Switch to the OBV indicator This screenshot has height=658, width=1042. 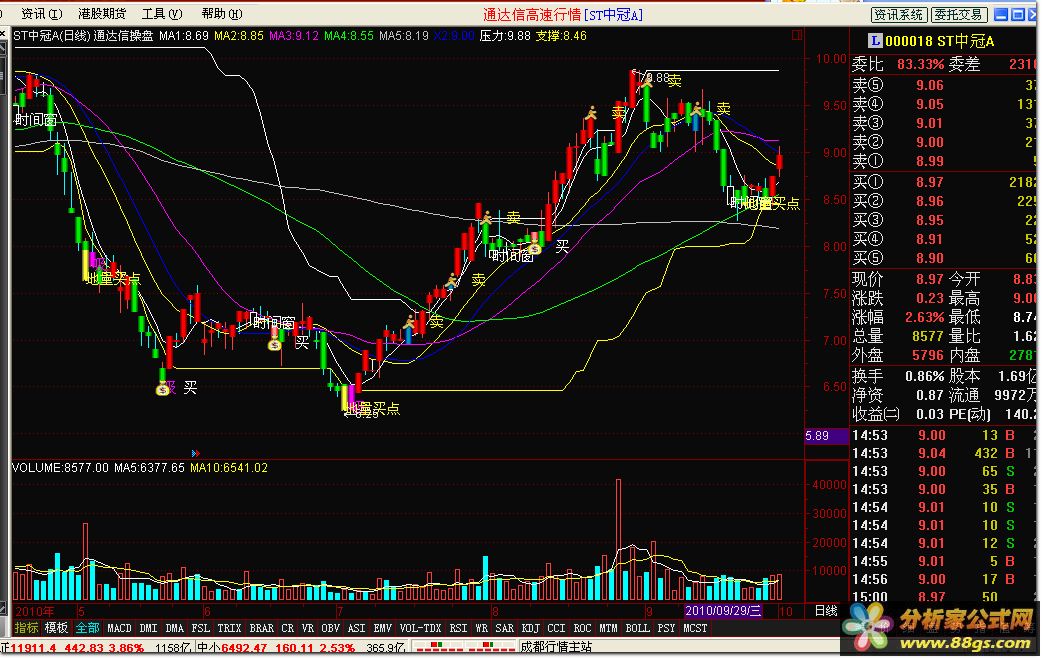point(331,628)
